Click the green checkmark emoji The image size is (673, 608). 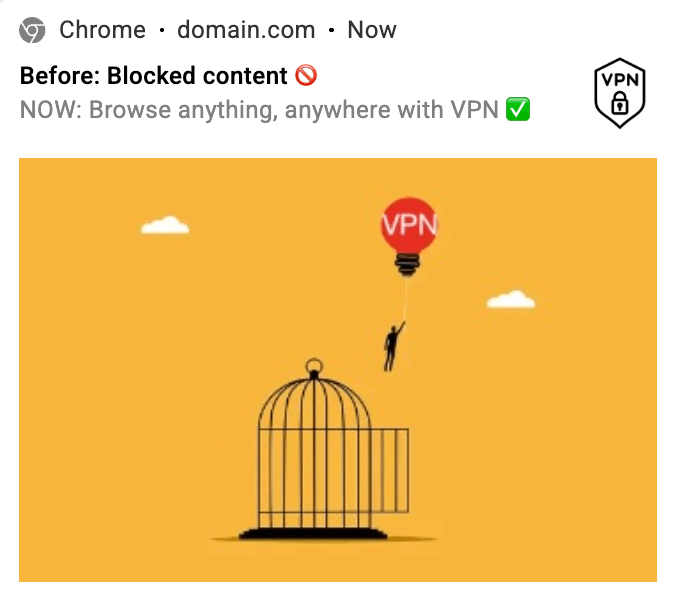pos(518,109)
